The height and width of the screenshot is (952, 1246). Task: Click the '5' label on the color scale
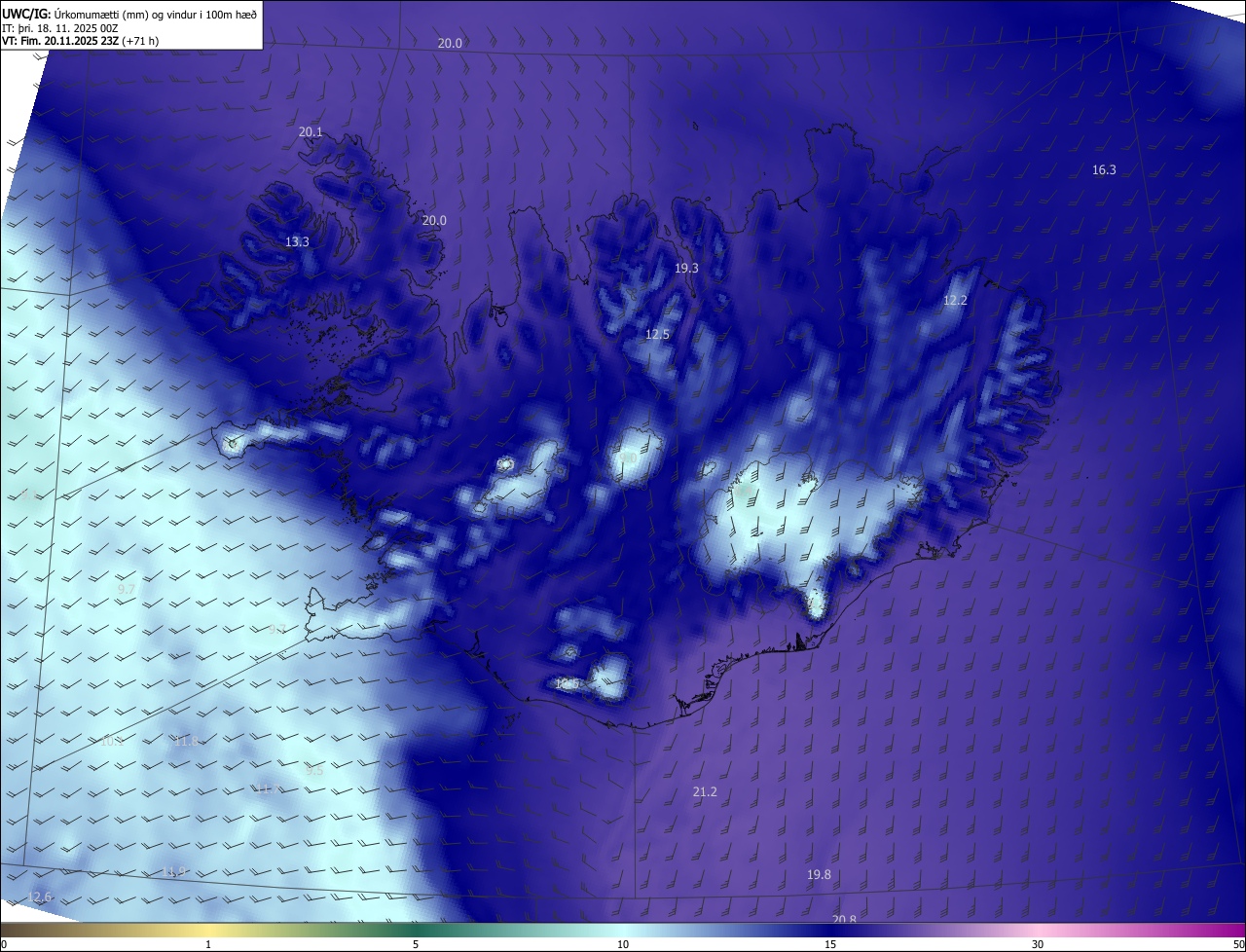[x=416, y=945]
